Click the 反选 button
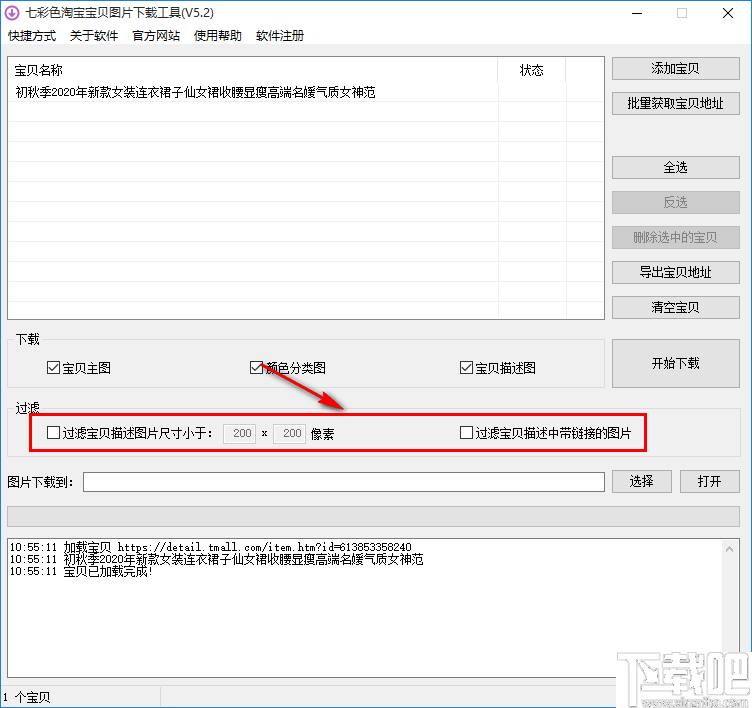 click(675, 202)
